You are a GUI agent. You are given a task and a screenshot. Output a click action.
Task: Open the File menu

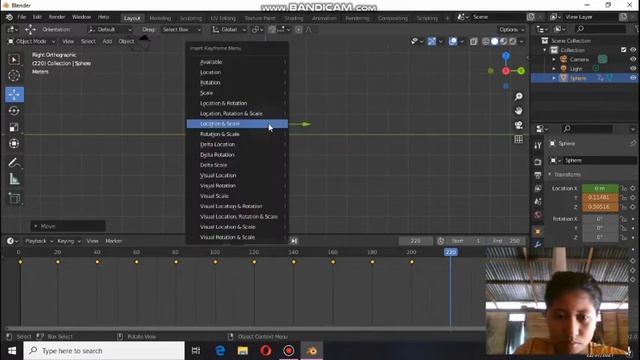(x=22, y=17)
